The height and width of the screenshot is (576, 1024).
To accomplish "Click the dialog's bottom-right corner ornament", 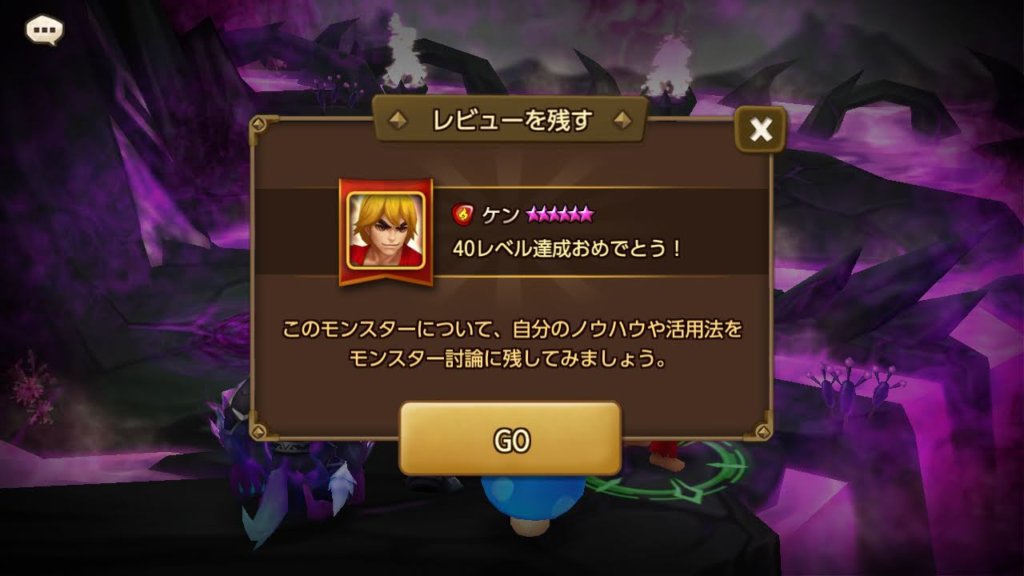I will pyautogui.click(x=763, y=432).
